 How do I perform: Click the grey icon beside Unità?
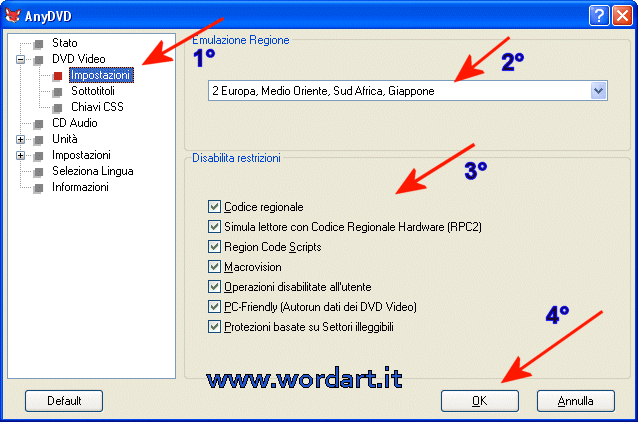click(x=39, y=140)
